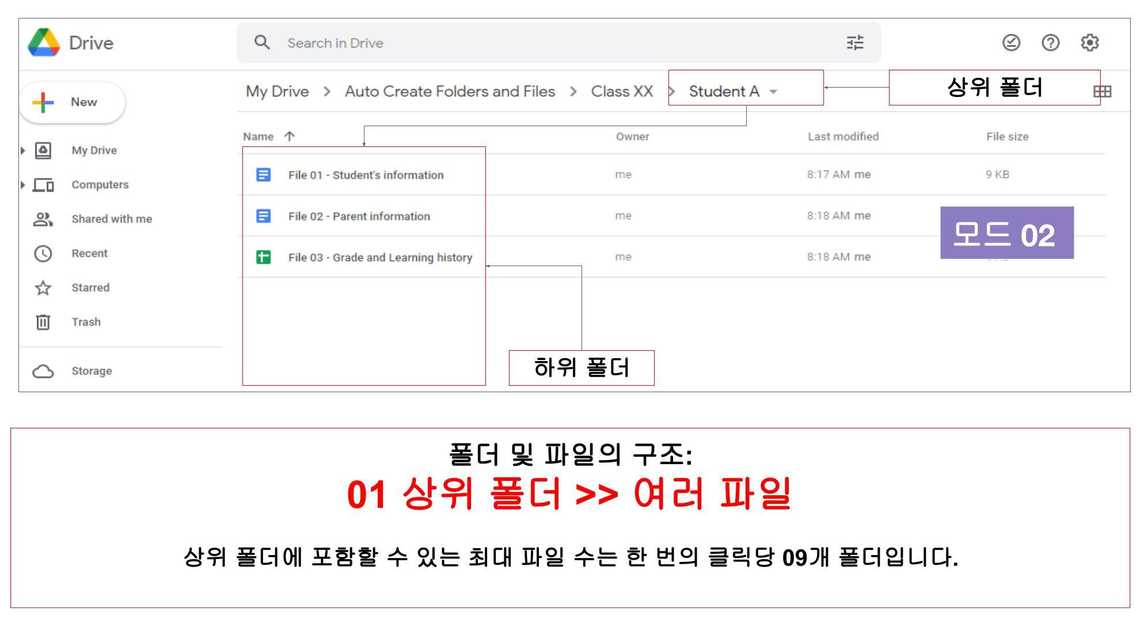Viewport: 1140px width, 622px height.
Task: Click the Google Drive logo
Action: tap(44, 43)
